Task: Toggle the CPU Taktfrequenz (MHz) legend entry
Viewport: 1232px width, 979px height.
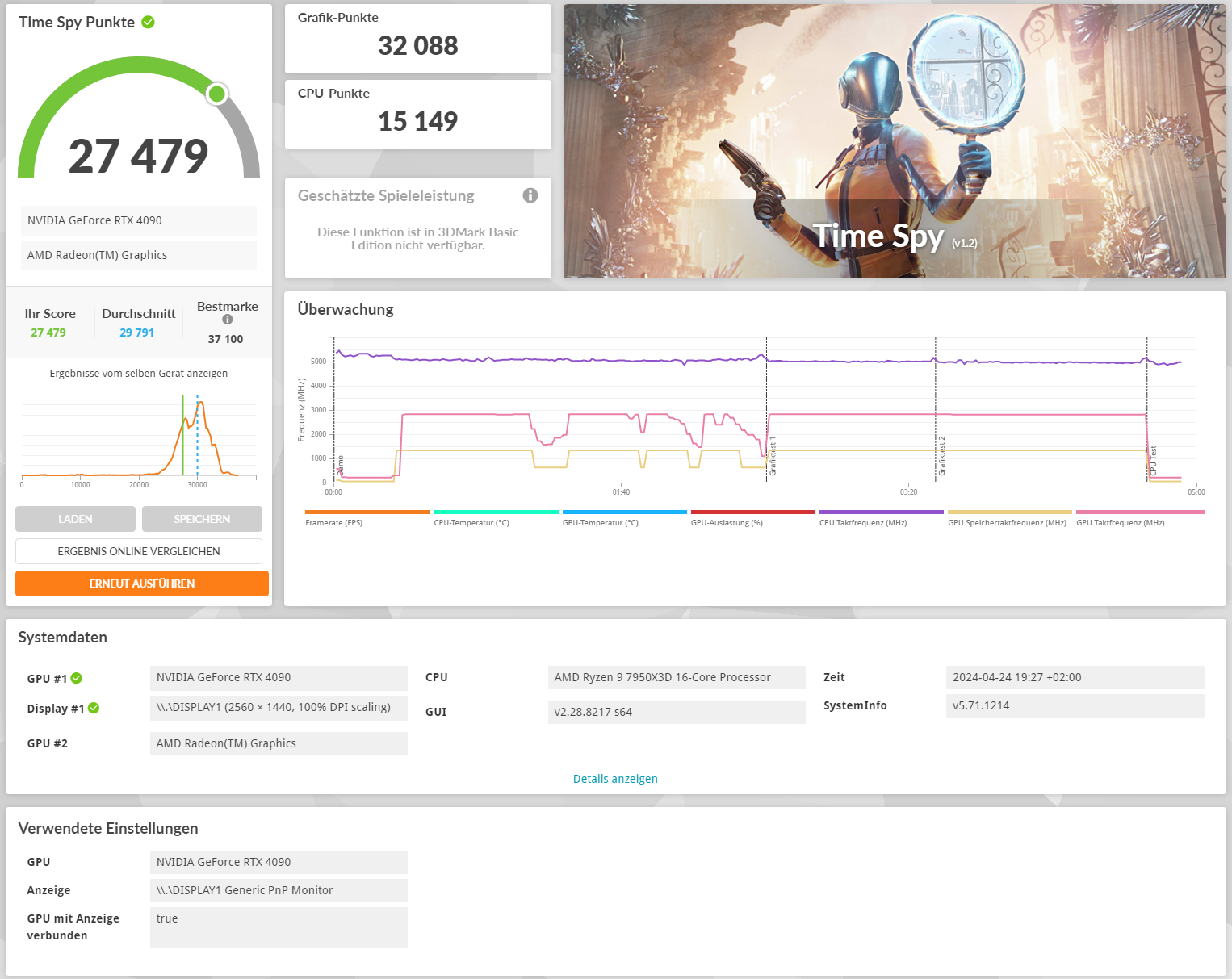Action: (881, 518)
